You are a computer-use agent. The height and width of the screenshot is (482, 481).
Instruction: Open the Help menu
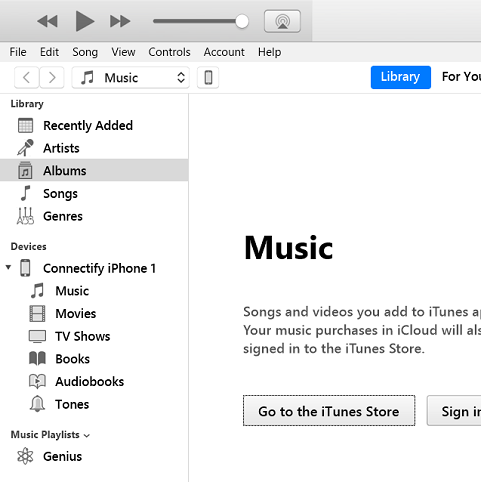[x=269, y=52]
